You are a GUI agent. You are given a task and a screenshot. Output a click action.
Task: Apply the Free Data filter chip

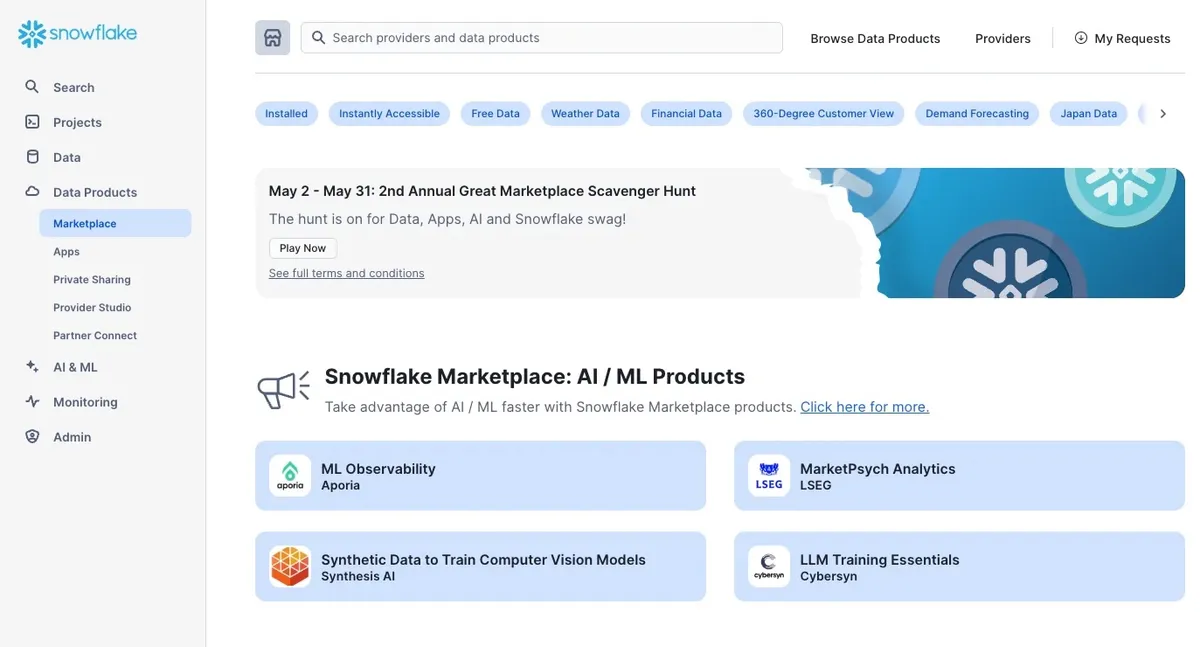496,114
